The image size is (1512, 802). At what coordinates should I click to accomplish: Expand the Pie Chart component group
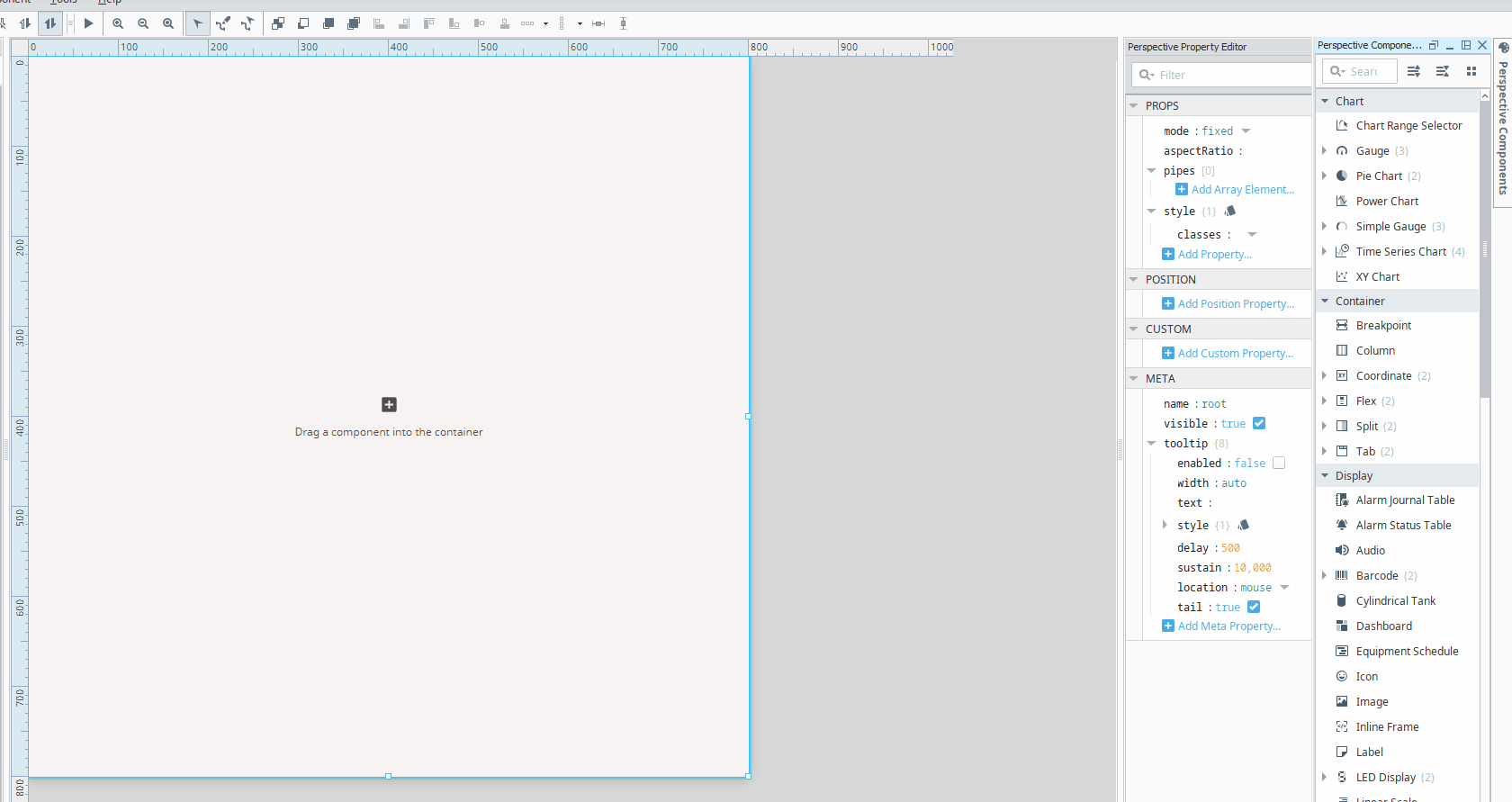[1325, 176]
